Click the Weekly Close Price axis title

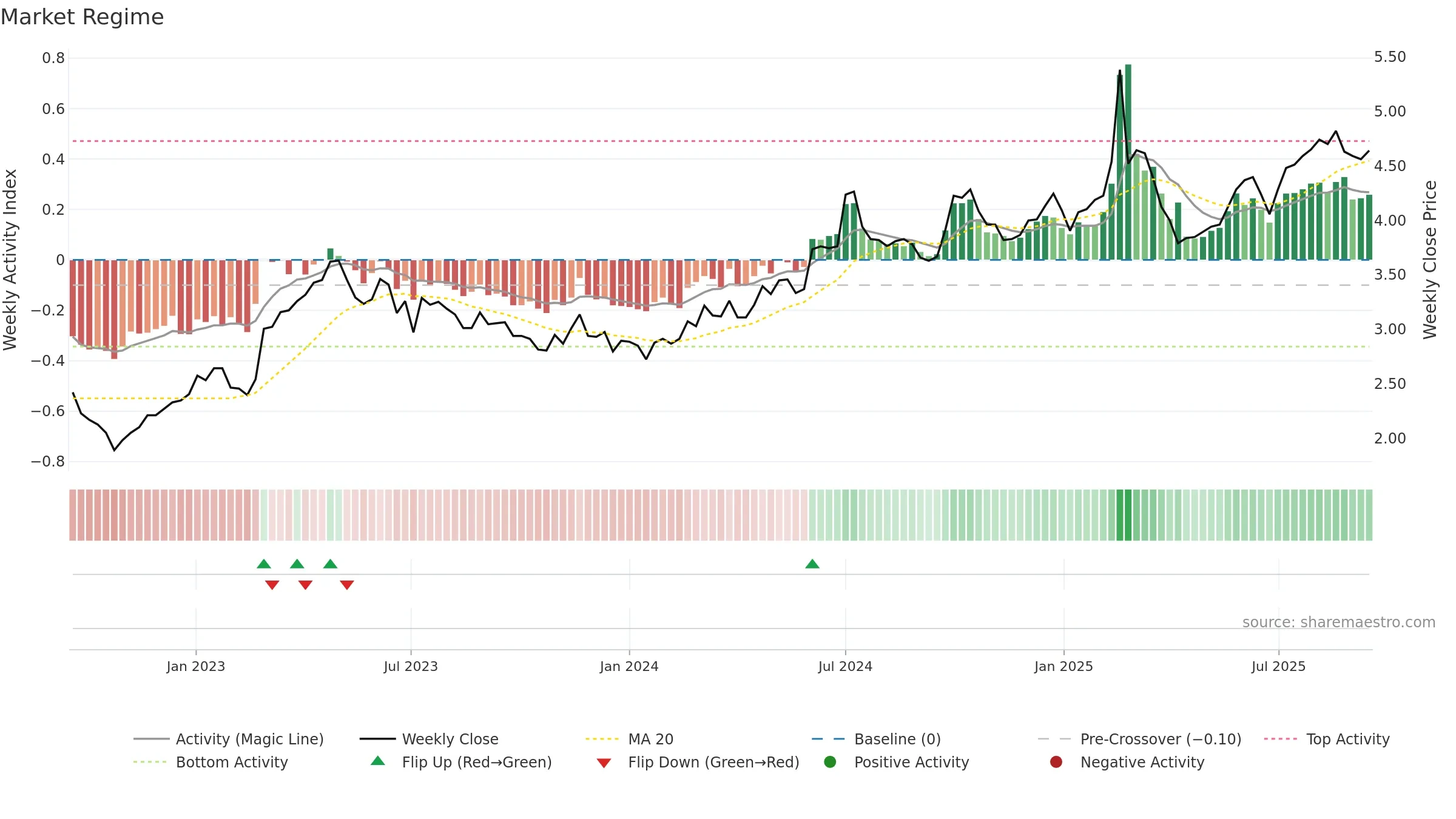(1430, 260)
